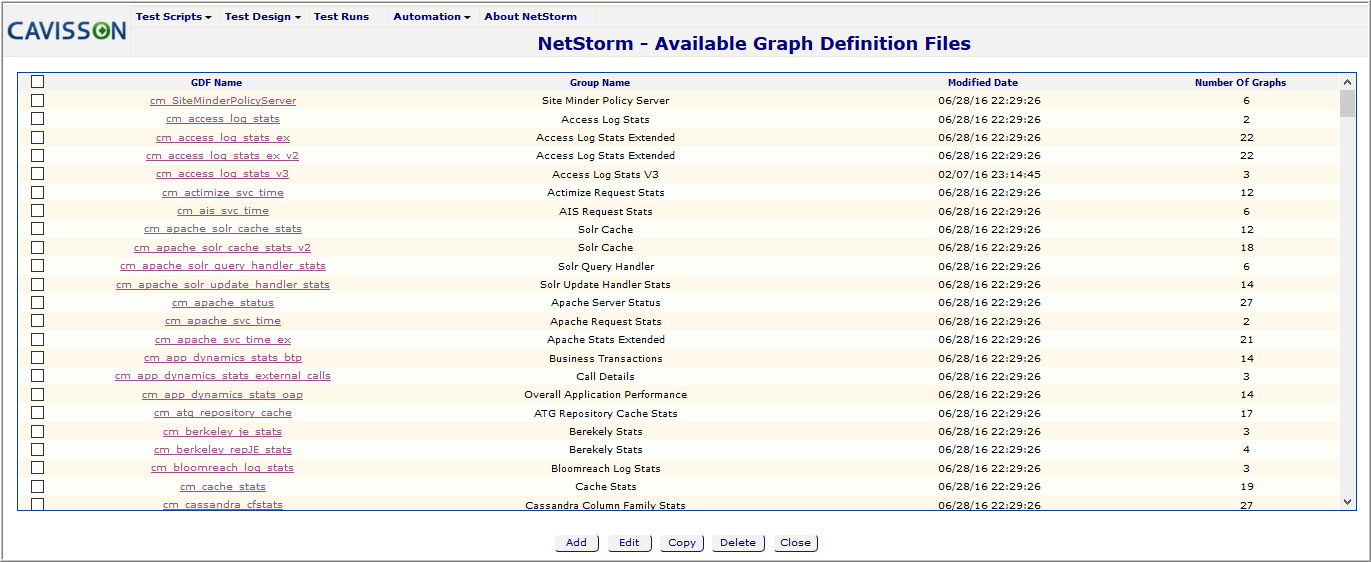Click the vertical scrollbar thumb
Viewport: 1371px width, 562px height.
click(1347, 104)
